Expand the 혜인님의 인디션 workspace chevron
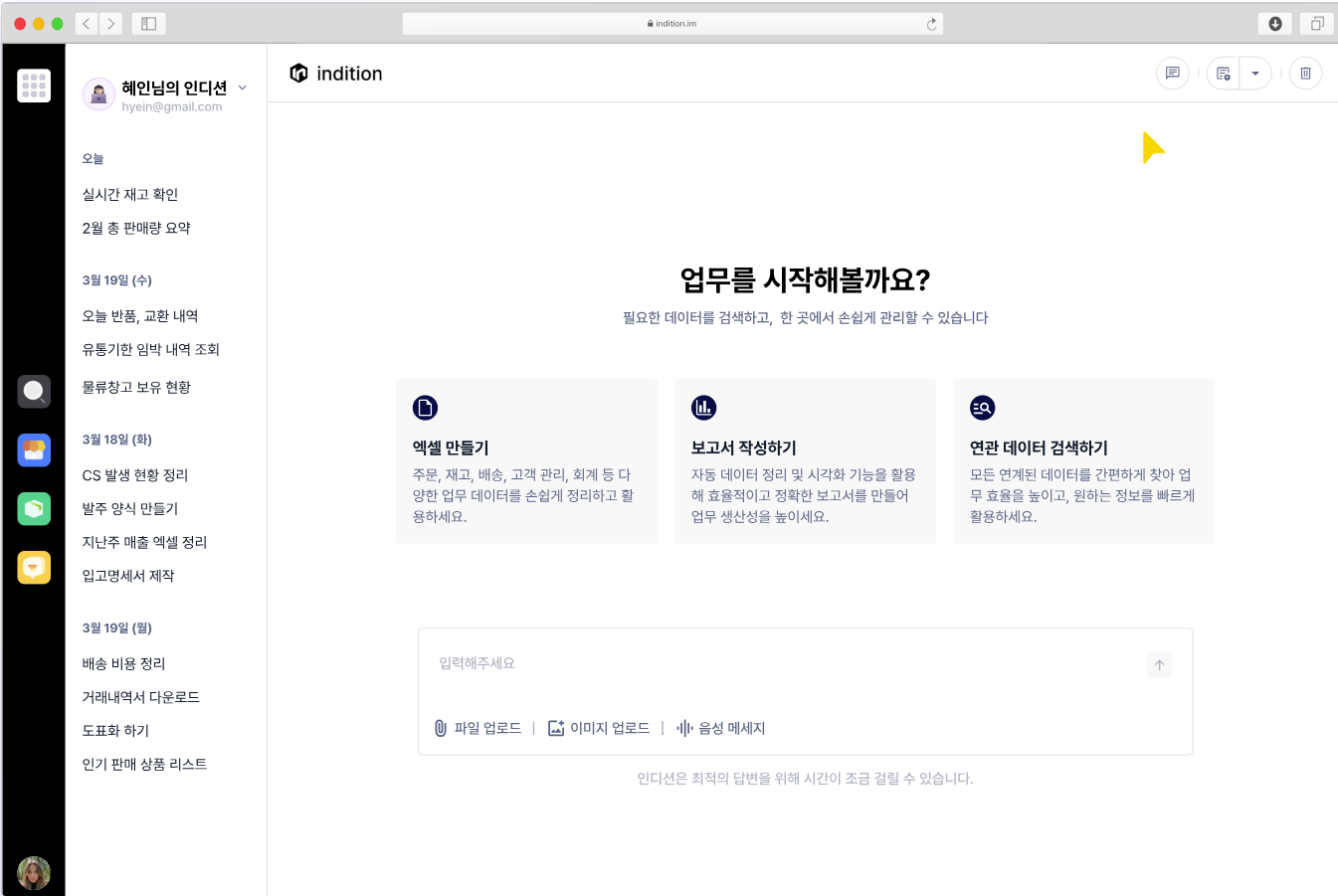 [x=243, y=88]
